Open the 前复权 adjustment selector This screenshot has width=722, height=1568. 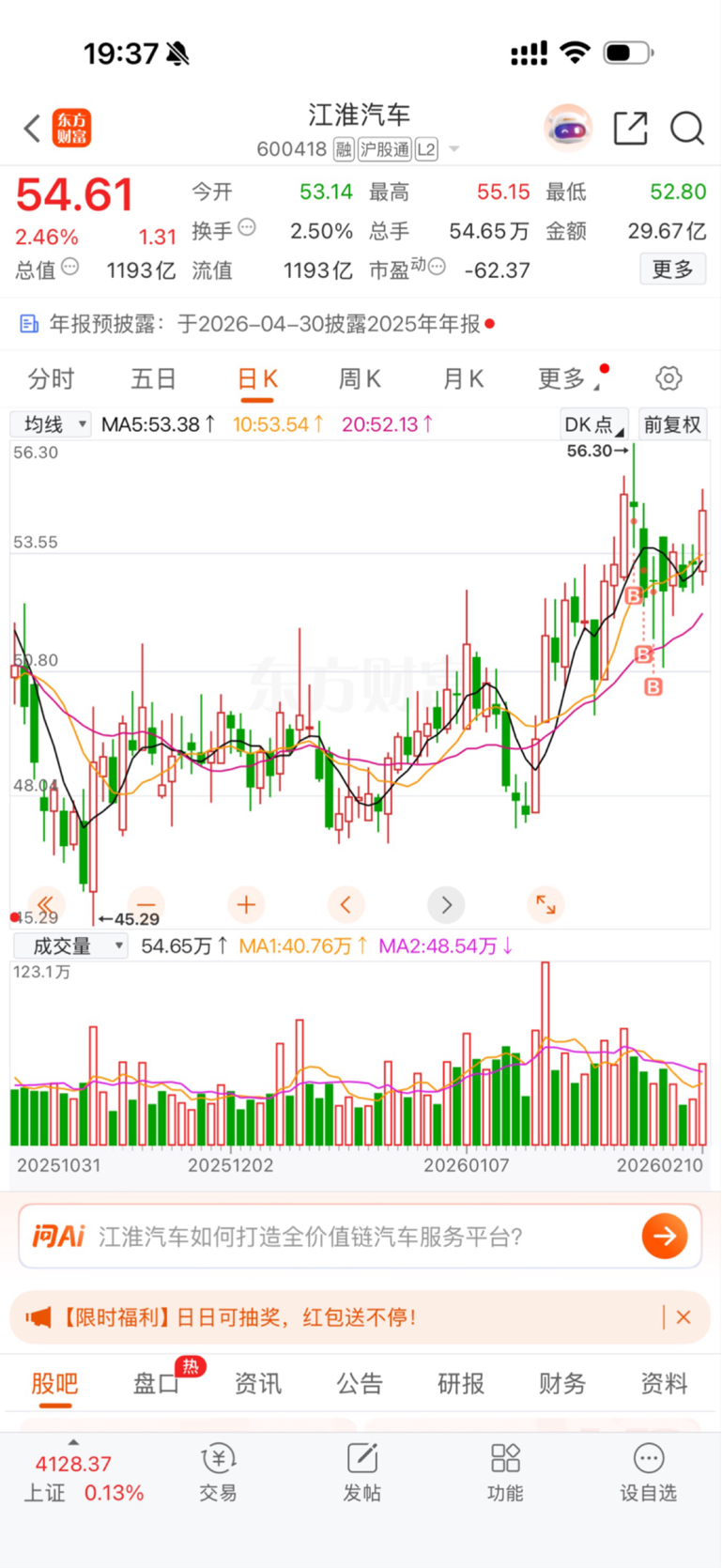click(672, 424)
